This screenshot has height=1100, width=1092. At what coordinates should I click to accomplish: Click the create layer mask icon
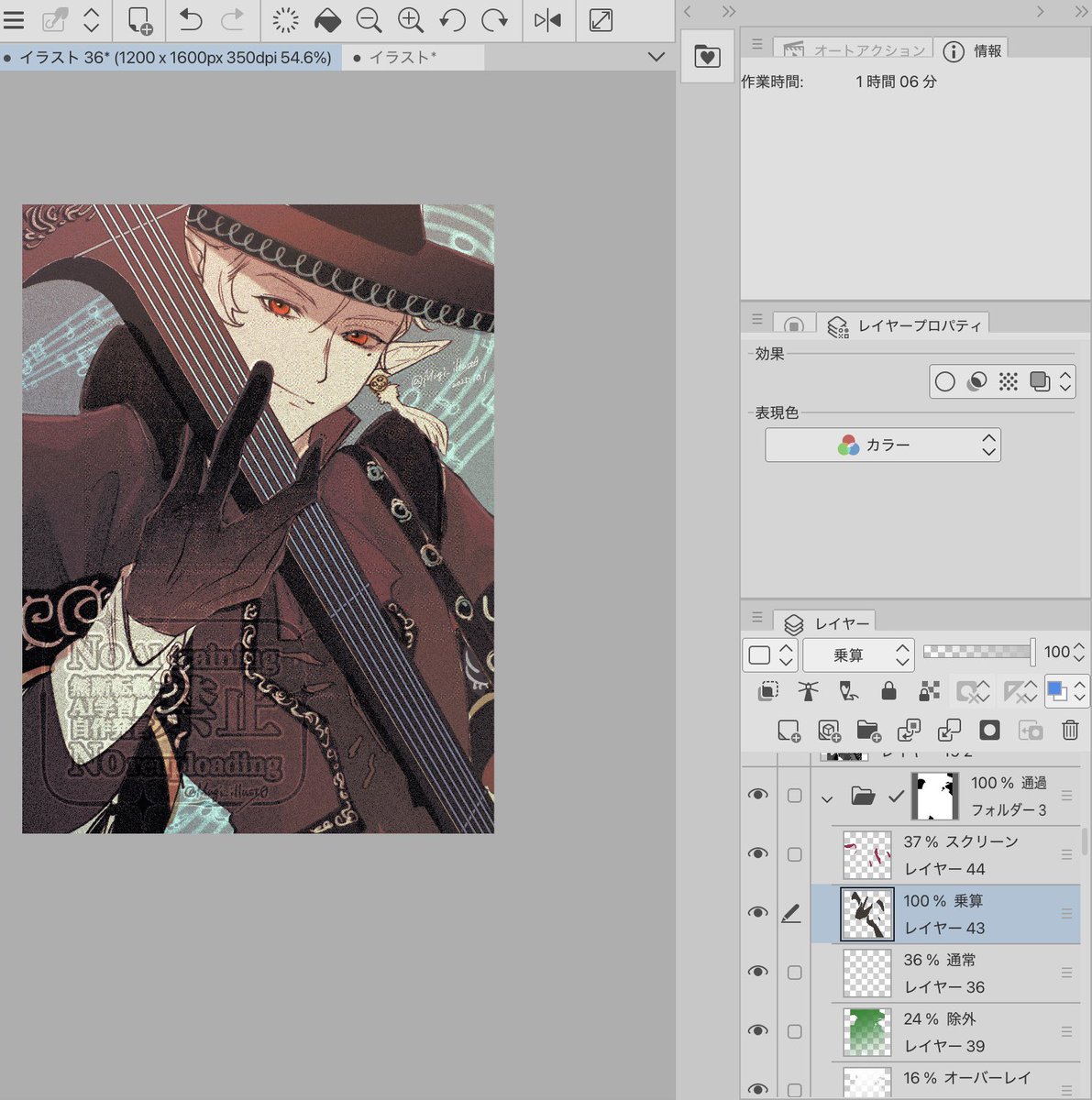point(989,731)
